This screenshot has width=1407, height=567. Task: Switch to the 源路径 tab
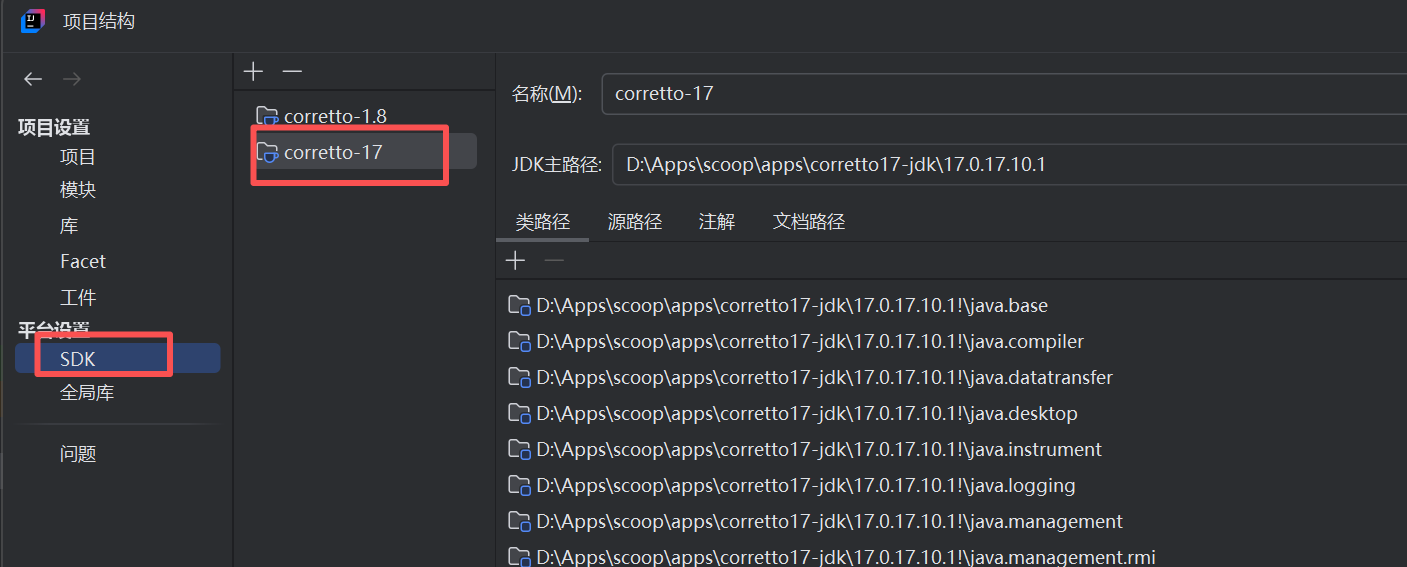pos(635,222)
